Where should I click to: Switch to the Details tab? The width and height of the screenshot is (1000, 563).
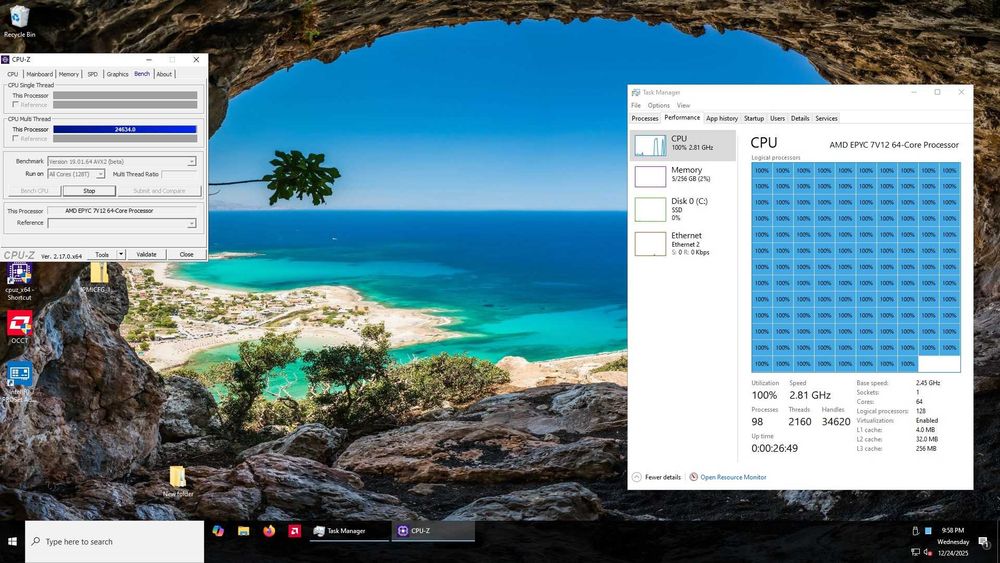click(800, 119)
